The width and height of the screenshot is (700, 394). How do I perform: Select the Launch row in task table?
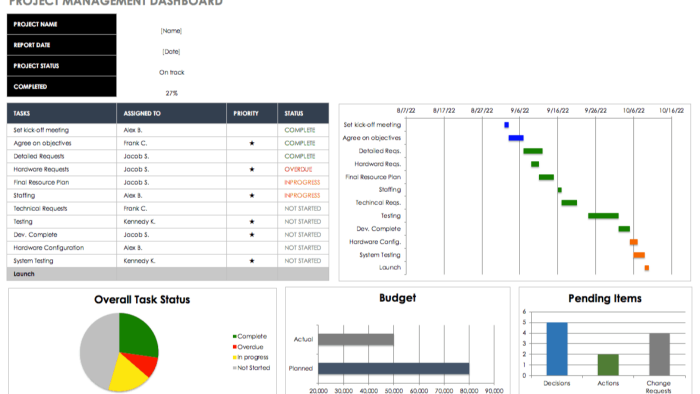[168, 274]
